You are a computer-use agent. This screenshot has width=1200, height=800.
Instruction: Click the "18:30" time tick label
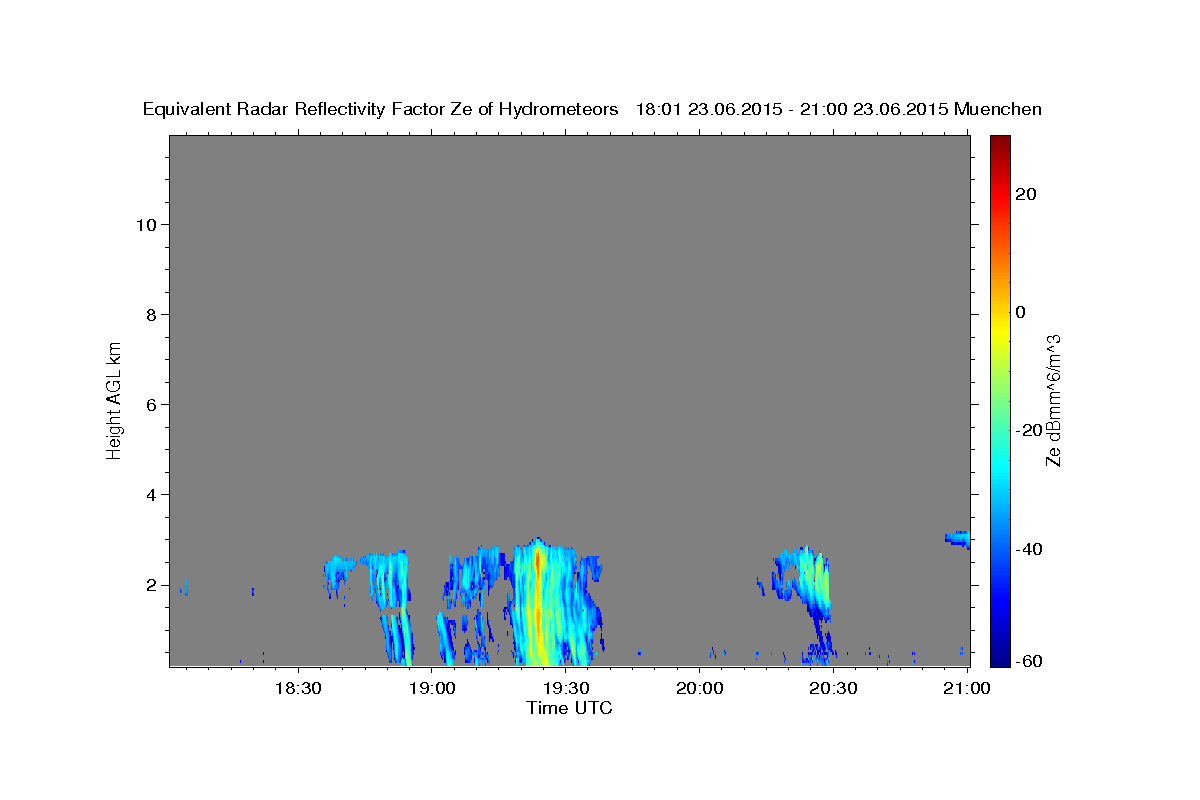coord(298,688)
